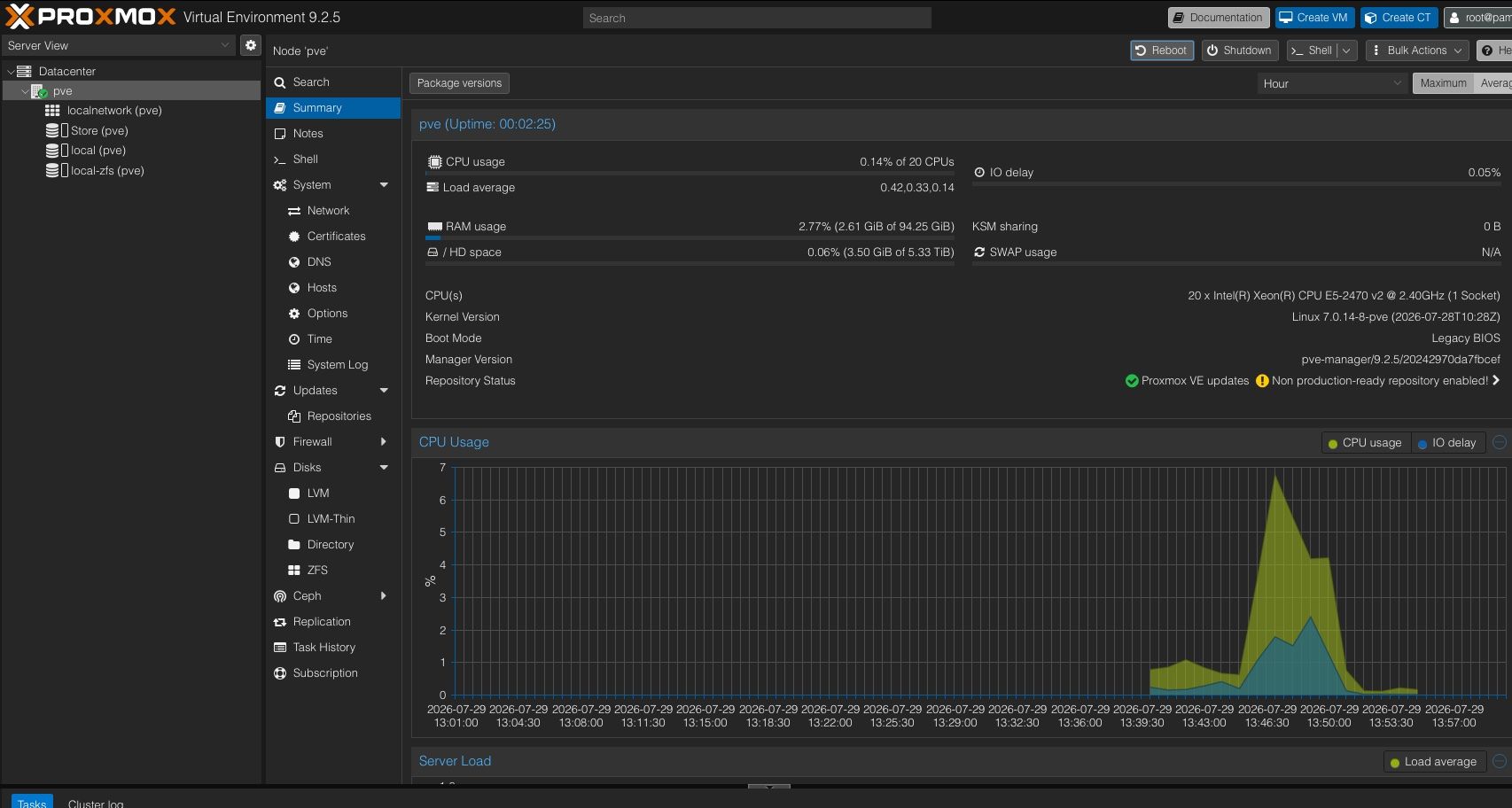Toggle the IO delay legend series
Viewport: 1512px width, 808px height.
tap(1446, 443)
